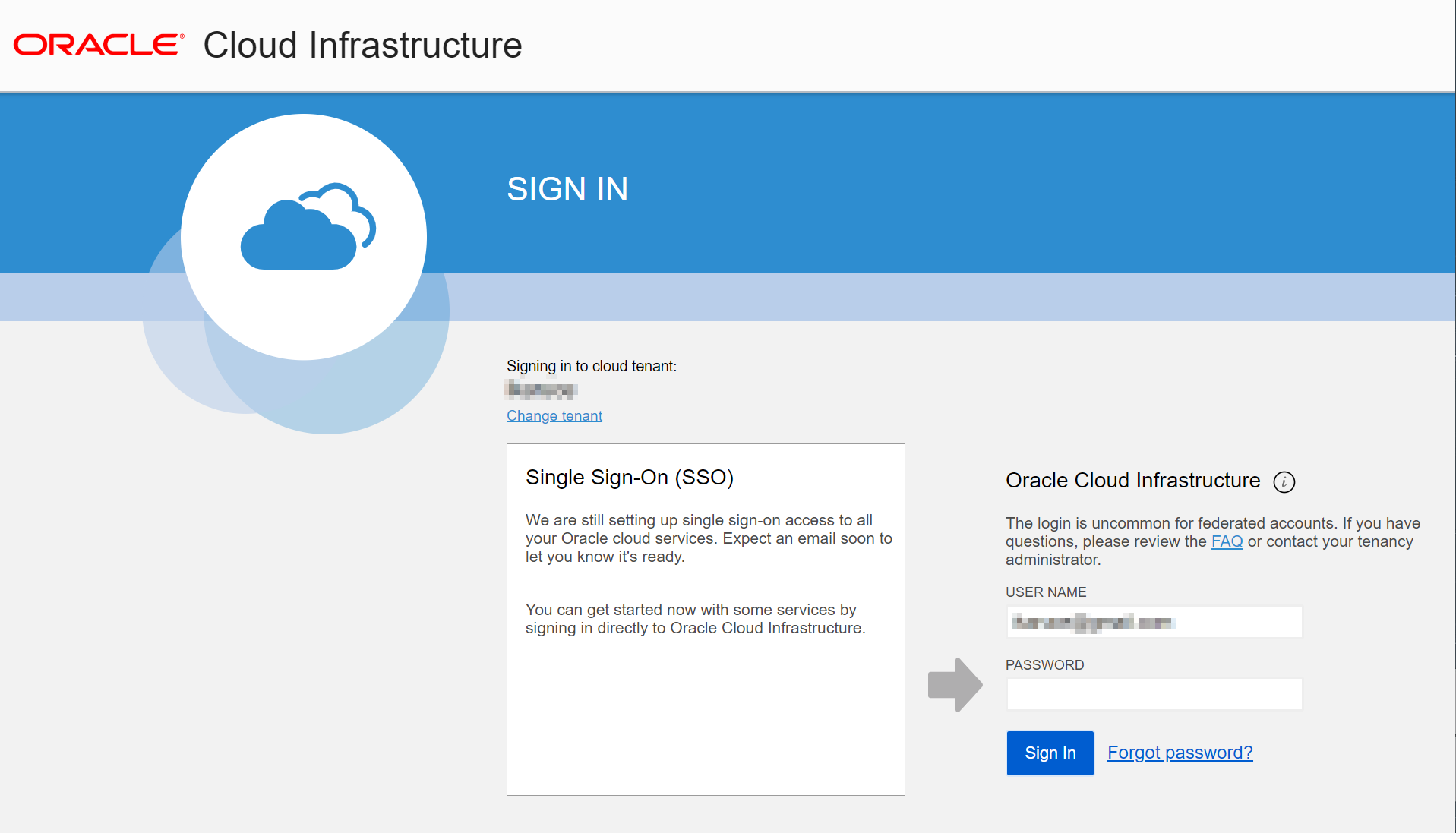The image size is (1456, 833).
Task: Click the info icon beside Oracle Cloud Infrastructure
Action: point(1284,481)
